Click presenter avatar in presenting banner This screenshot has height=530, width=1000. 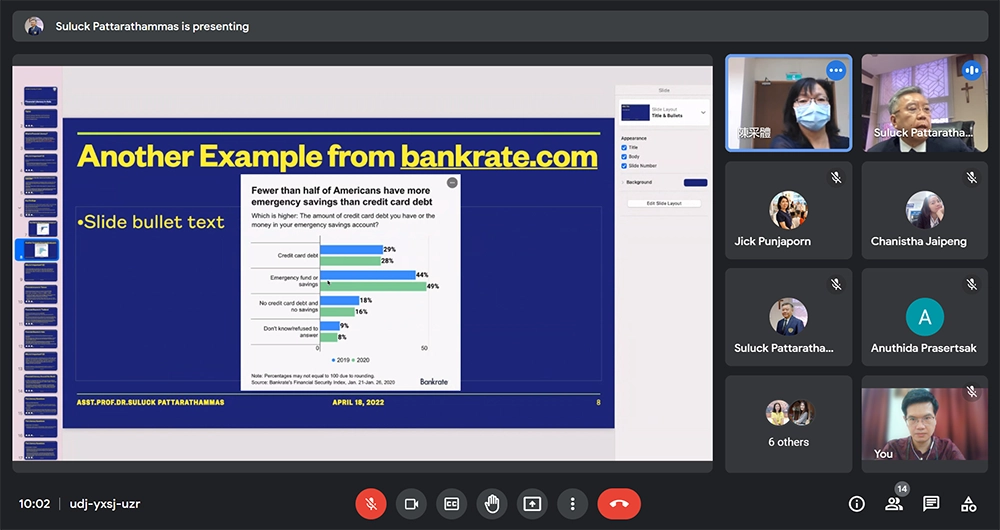[x=34, y=26]
